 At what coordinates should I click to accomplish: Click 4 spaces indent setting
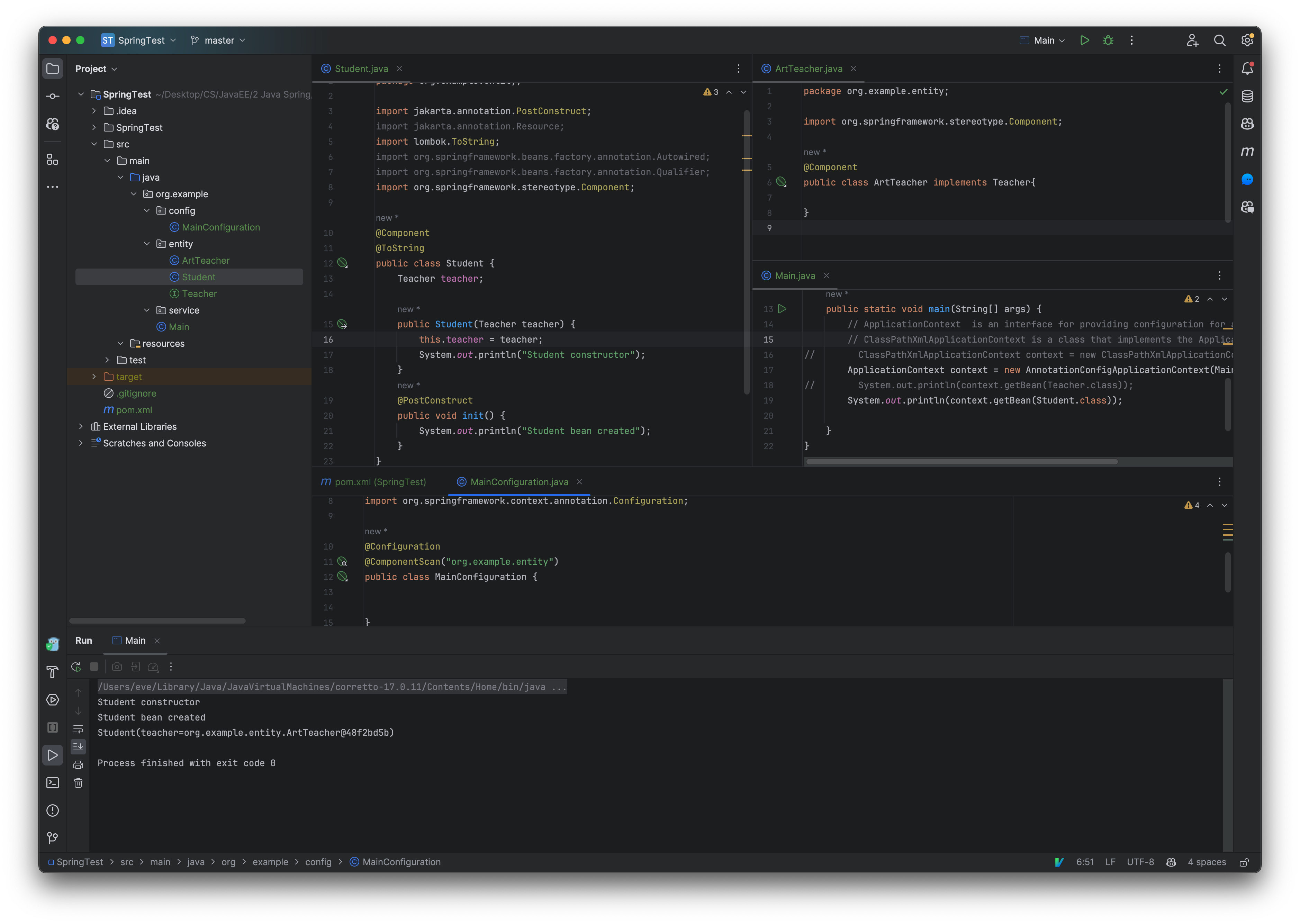point(1207,862)
